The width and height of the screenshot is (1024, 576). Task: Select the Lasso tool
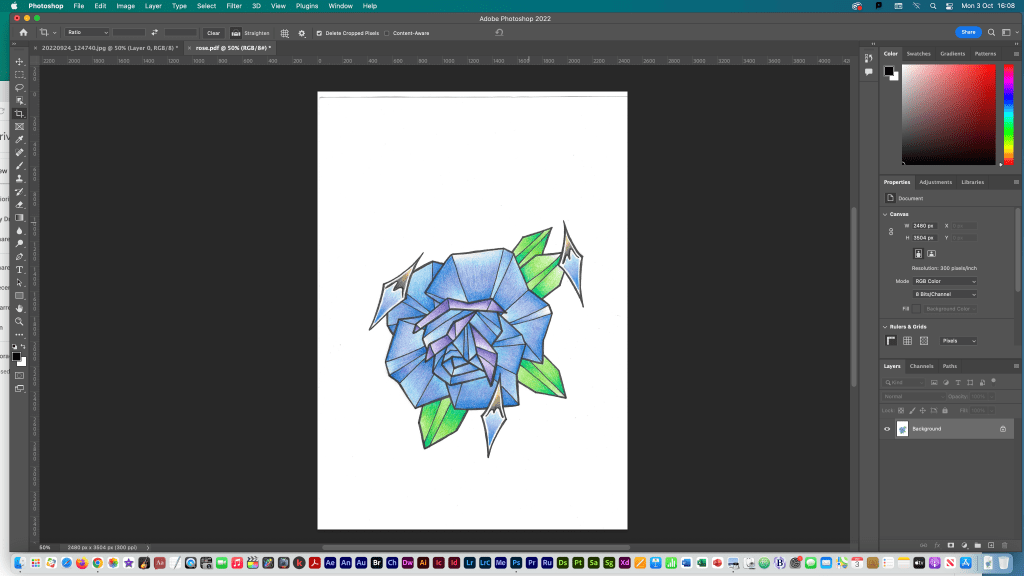click(x=19, y=88)
